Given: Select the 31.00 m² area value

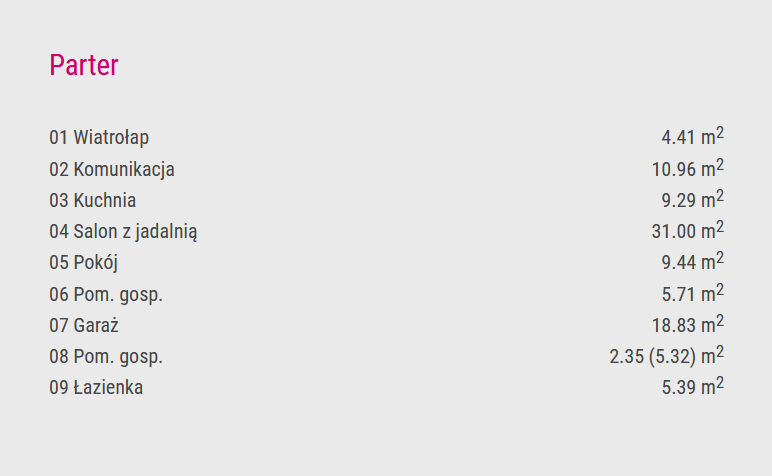Looking at the screenshot, I should pyautogui.click(x=688, y=230).
